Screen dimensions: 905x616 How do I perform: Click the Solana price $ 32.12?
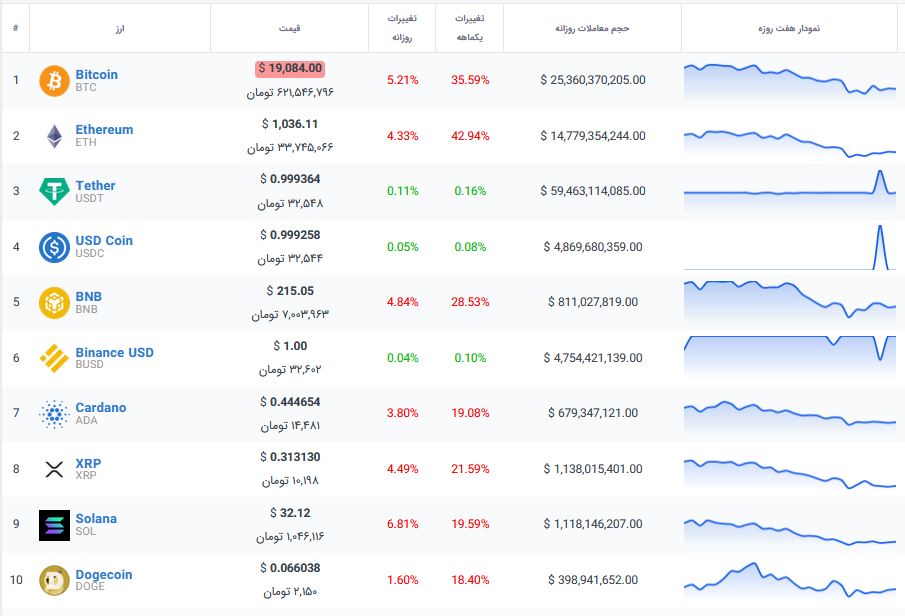(x=290, y=513)
